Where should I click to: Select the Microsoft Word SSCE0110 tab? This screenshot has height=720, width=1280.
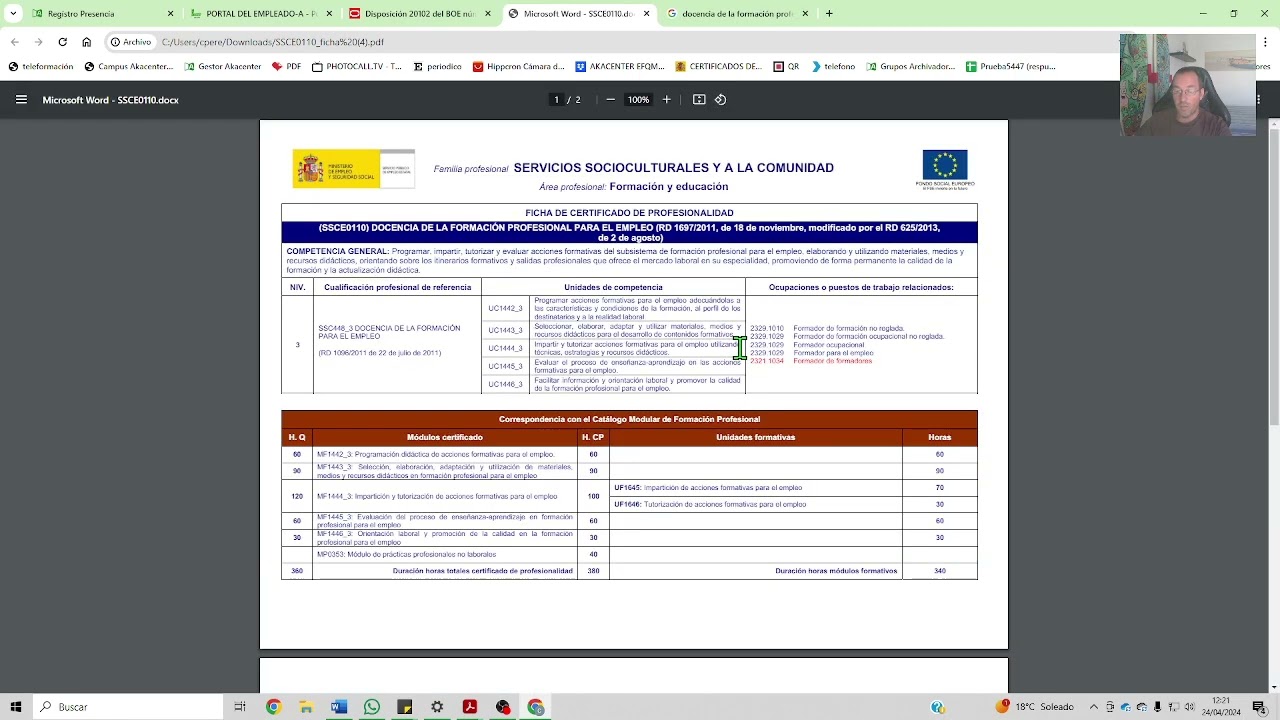579,14
